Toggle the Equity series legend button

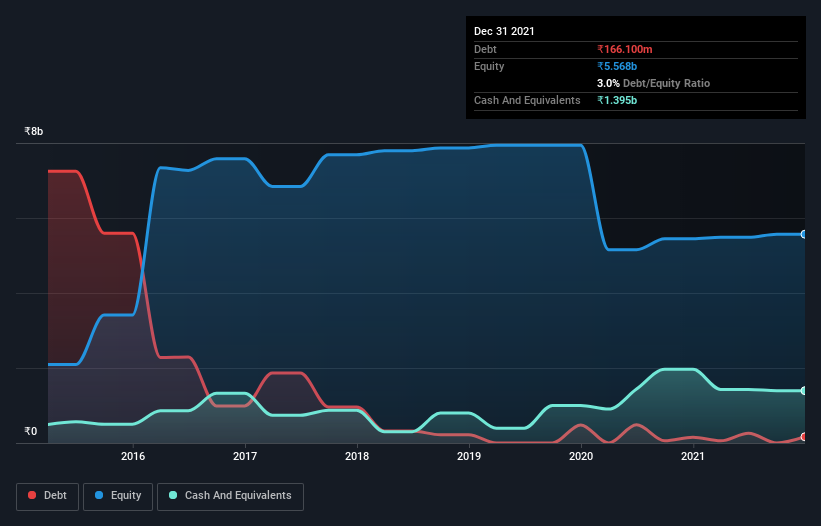pos(118,496)
